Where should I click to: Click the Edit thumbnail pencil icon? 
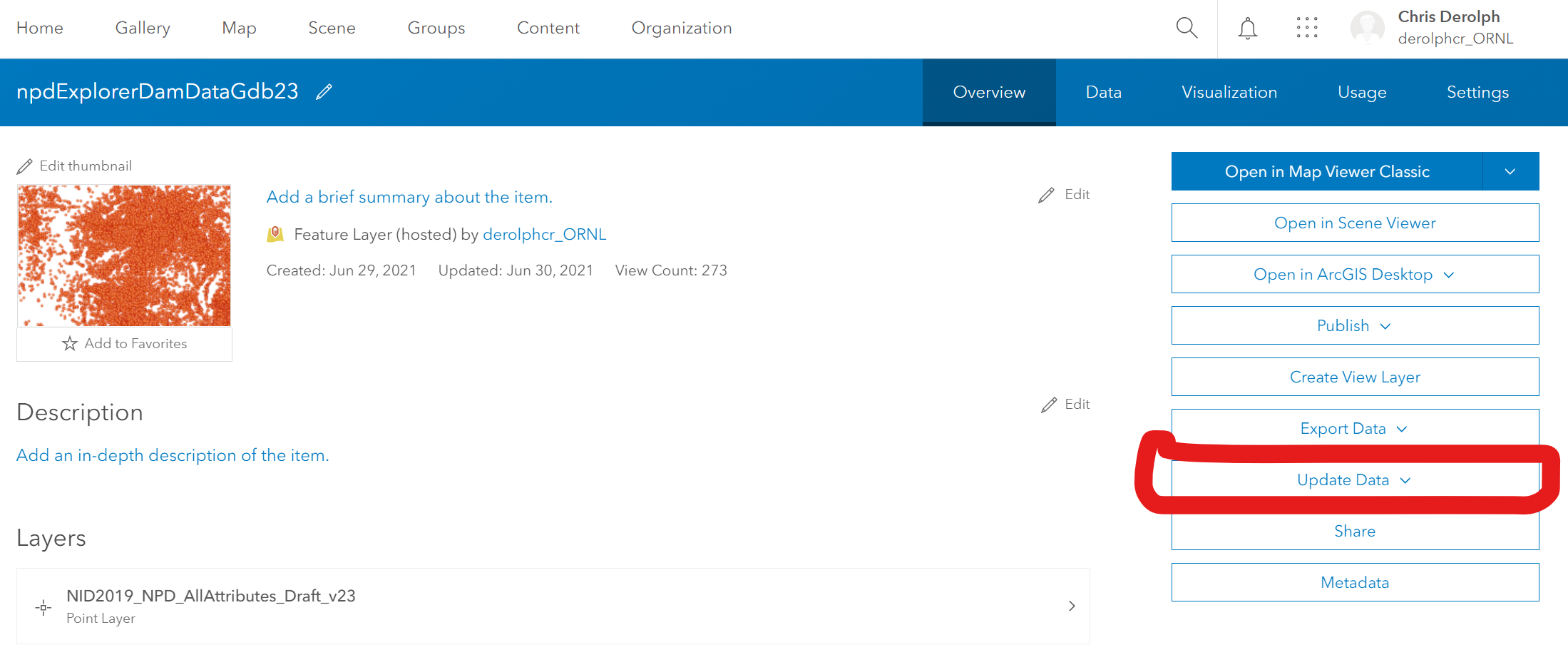point(25,165)
